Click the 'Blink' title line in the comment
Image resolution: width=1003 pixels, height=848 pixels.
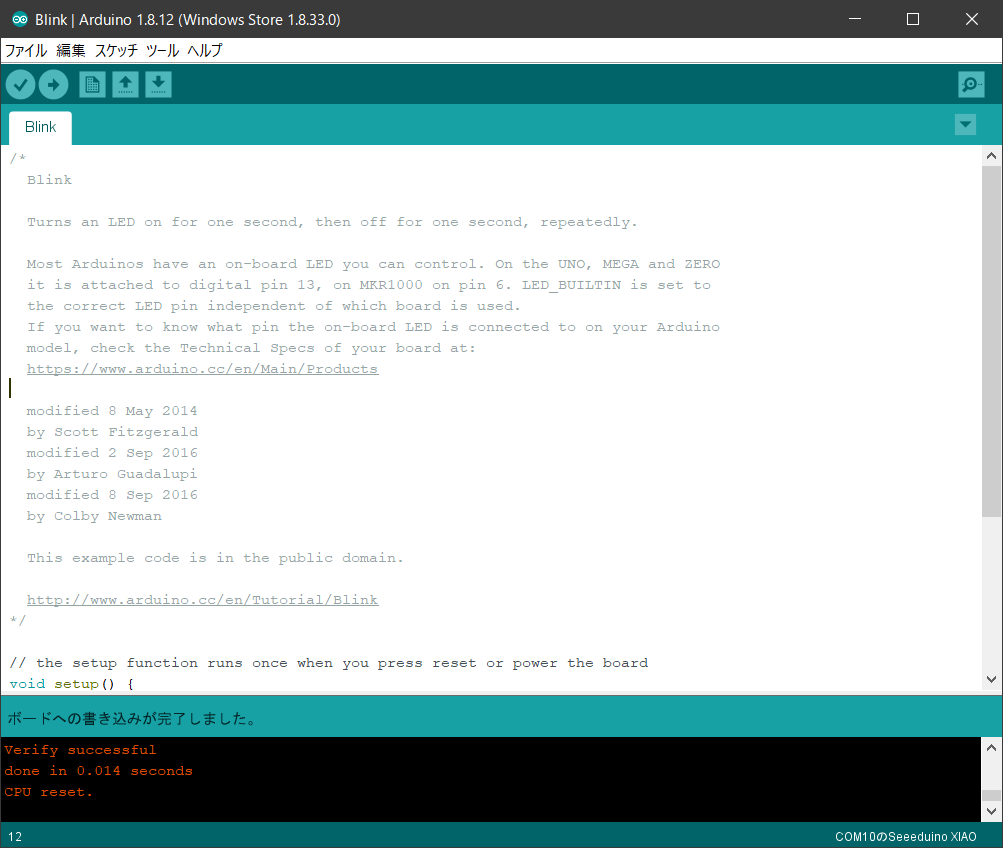[x=49, y=180]
